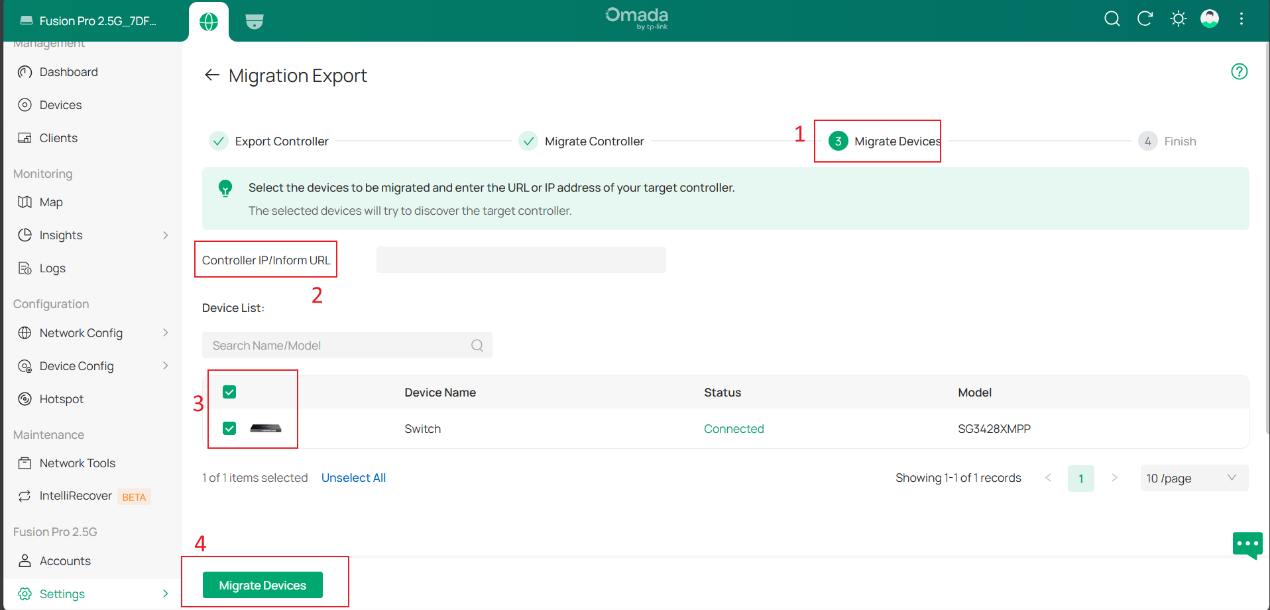
Task: Open the three-dot more options menu
Action: (1242, 19)
